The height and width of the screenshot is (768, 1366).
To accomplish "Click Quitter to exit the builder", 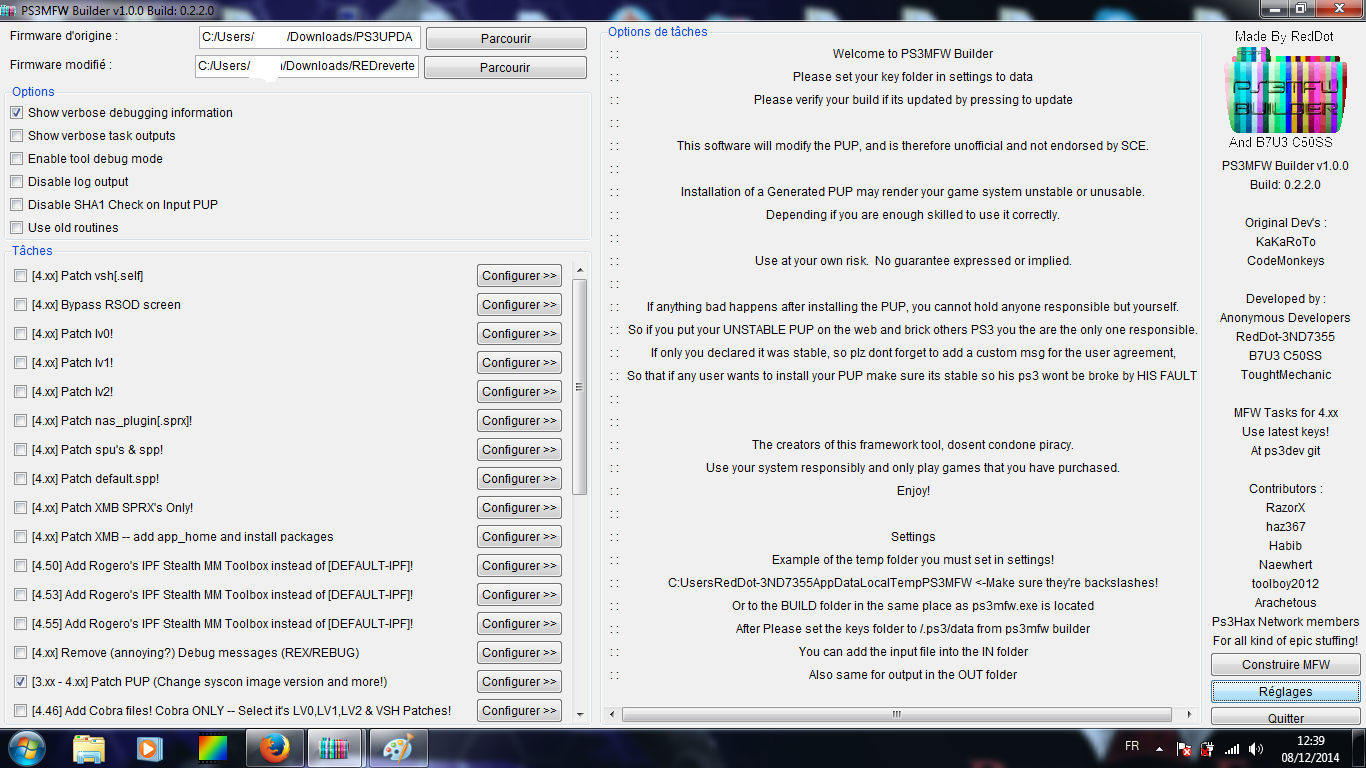I will point(1286,717).
